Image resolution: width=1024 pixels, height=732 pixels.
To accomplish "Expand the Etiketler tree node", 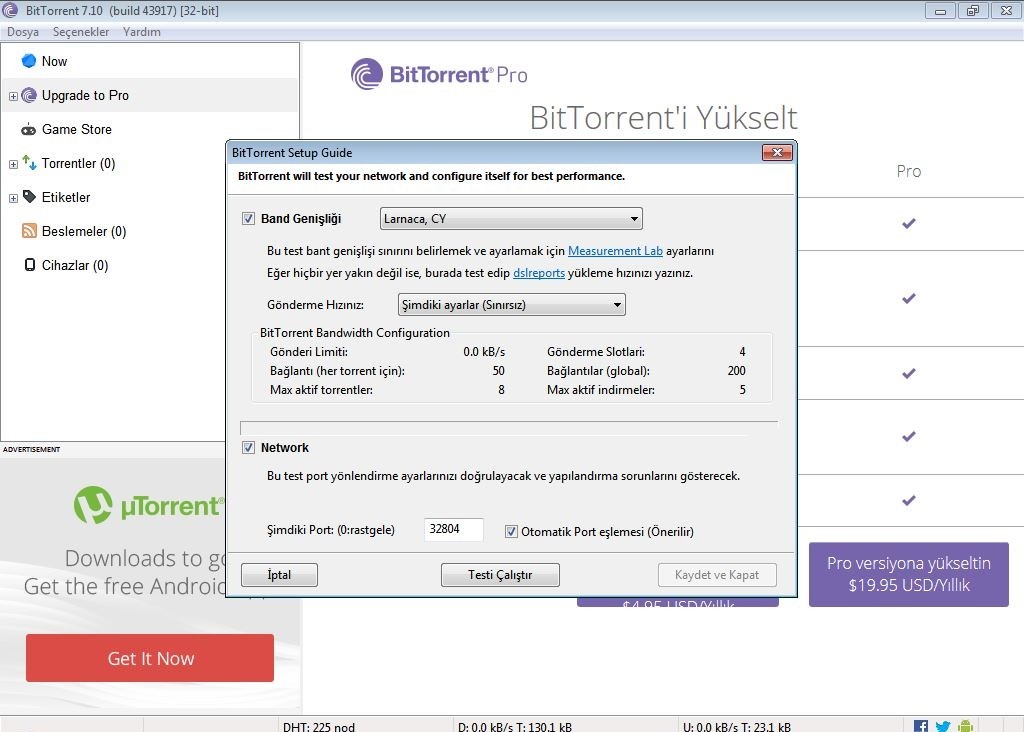I will click(13, 198).
